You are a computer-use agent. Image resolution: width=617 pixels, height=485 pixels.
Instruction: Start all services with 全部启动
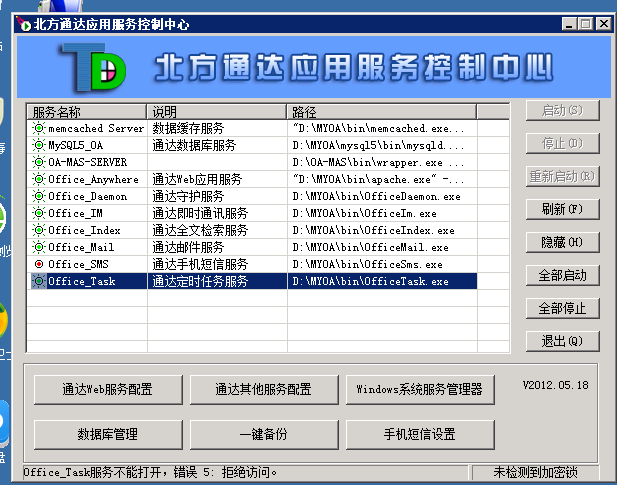(x=562, y=275)
